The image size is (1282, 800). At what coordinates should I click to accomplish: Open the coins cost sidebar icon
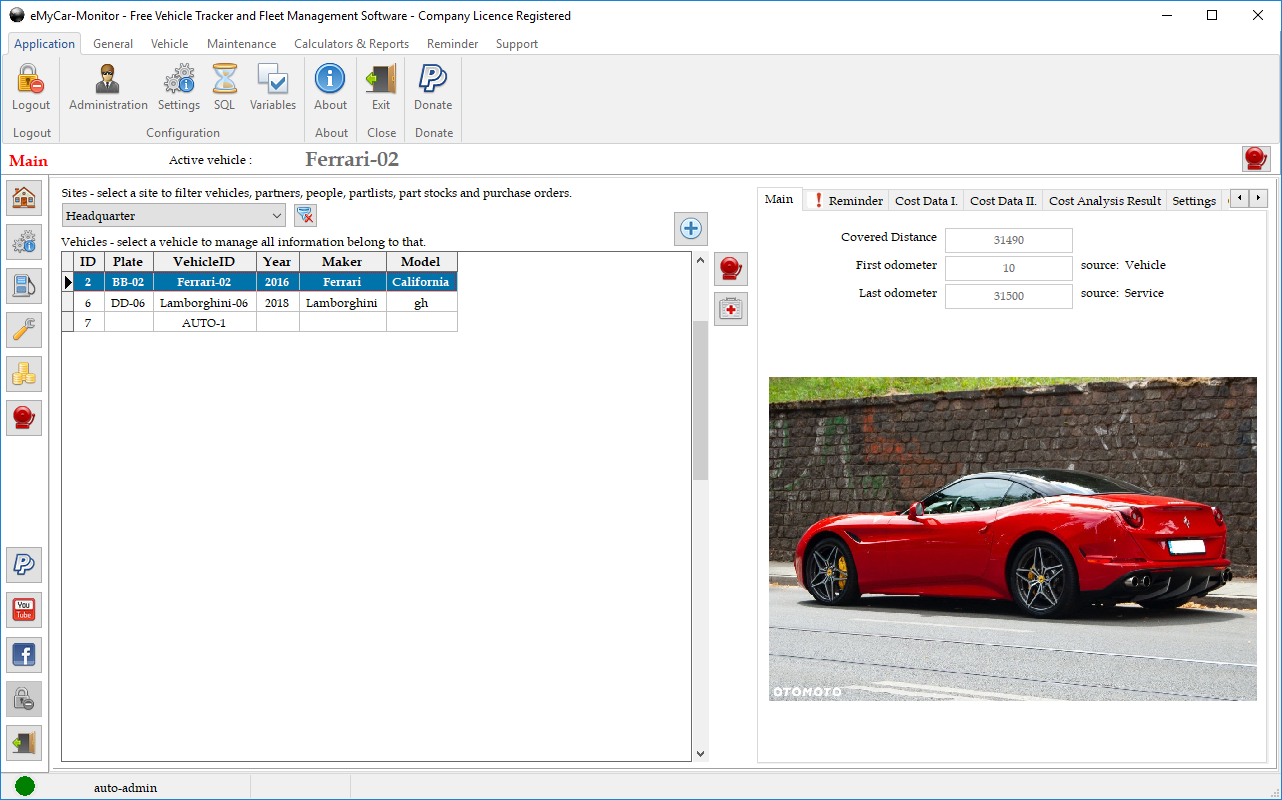point(25,374)
